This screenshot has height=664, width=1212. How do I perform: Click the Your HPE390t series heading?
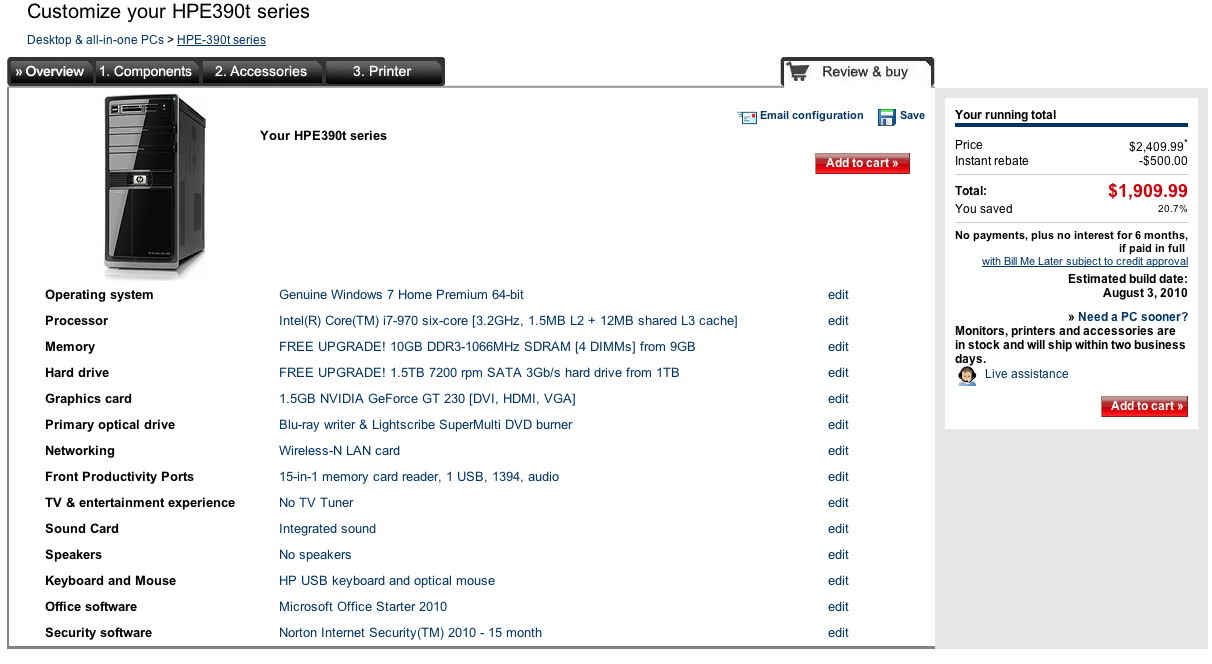pos(323,136)
